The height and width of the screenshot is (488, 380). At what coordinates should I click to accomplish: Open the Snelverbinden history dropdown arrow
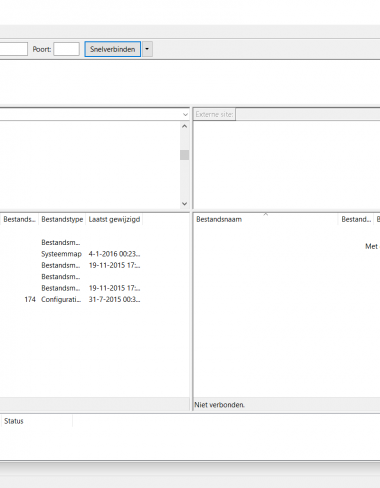(147, 49)
